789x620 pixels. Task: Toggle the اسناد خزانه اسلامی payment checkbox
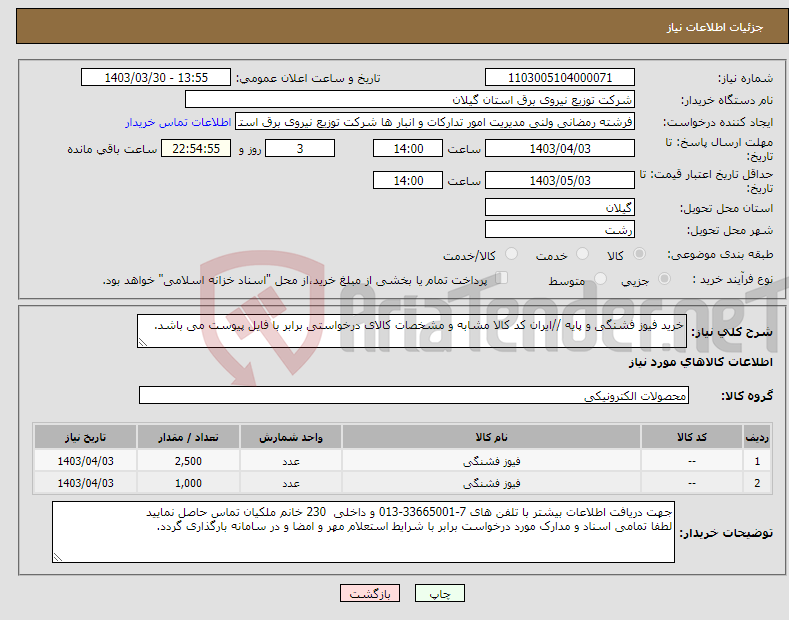click(502, 278)
